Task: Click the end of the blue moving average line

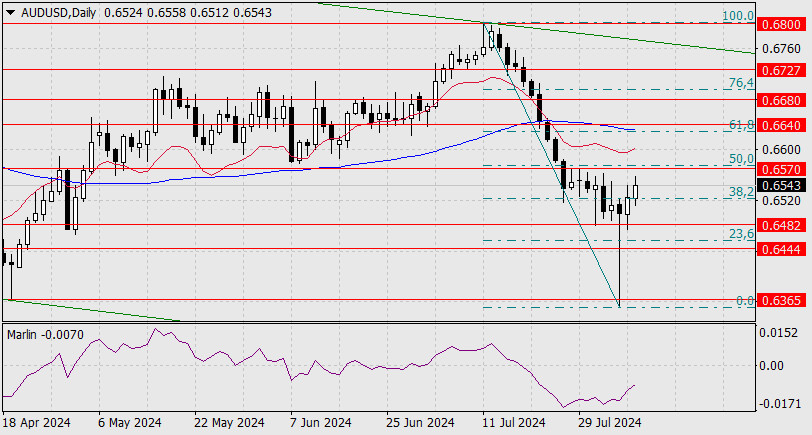Action: 635,129
